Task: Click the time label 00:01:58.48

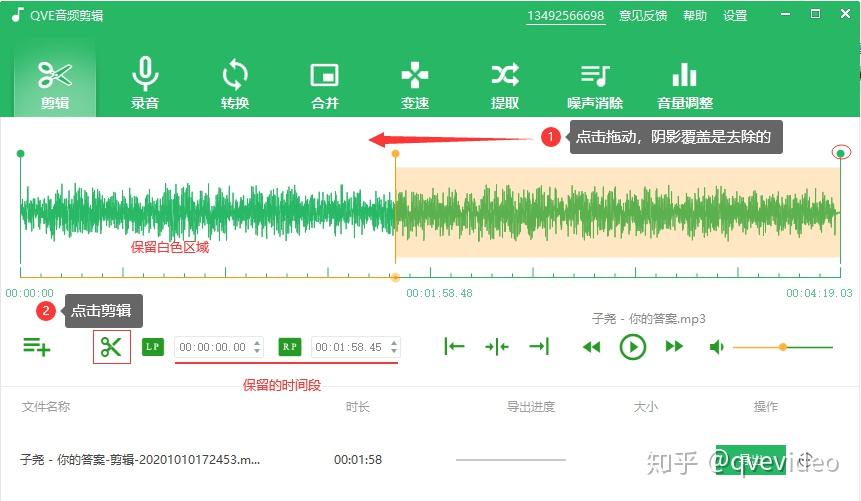Action: click(x=439, y=293)
